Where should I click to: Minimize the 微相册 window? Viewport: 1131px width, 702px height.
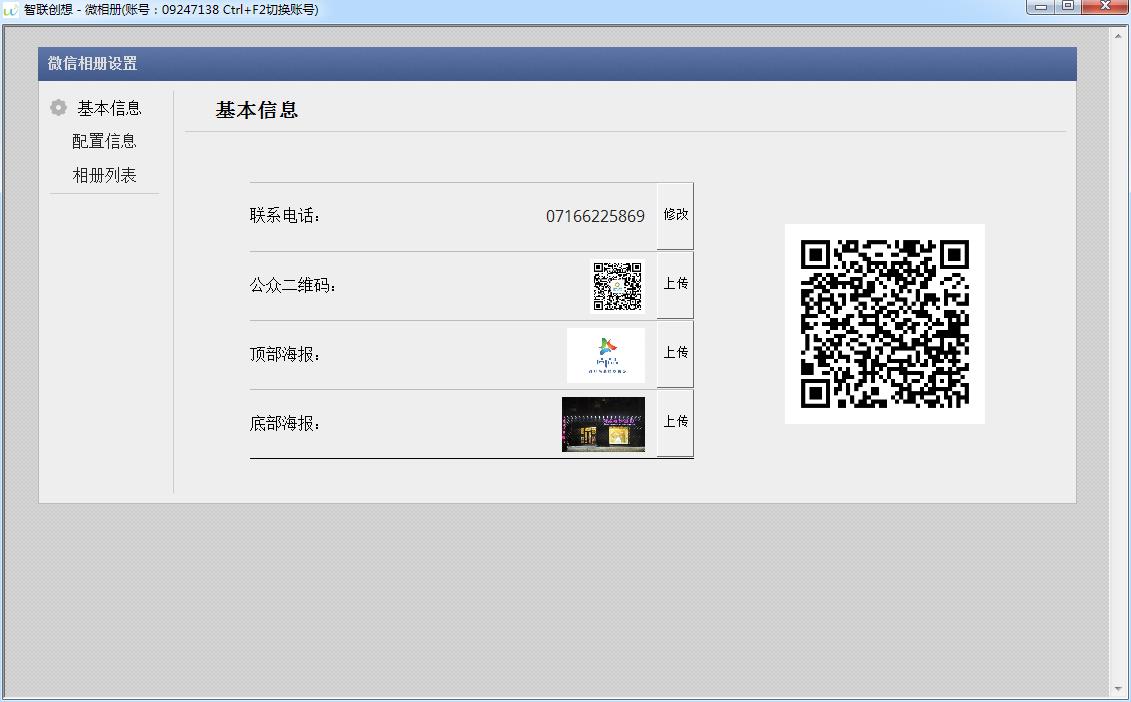1041,6
